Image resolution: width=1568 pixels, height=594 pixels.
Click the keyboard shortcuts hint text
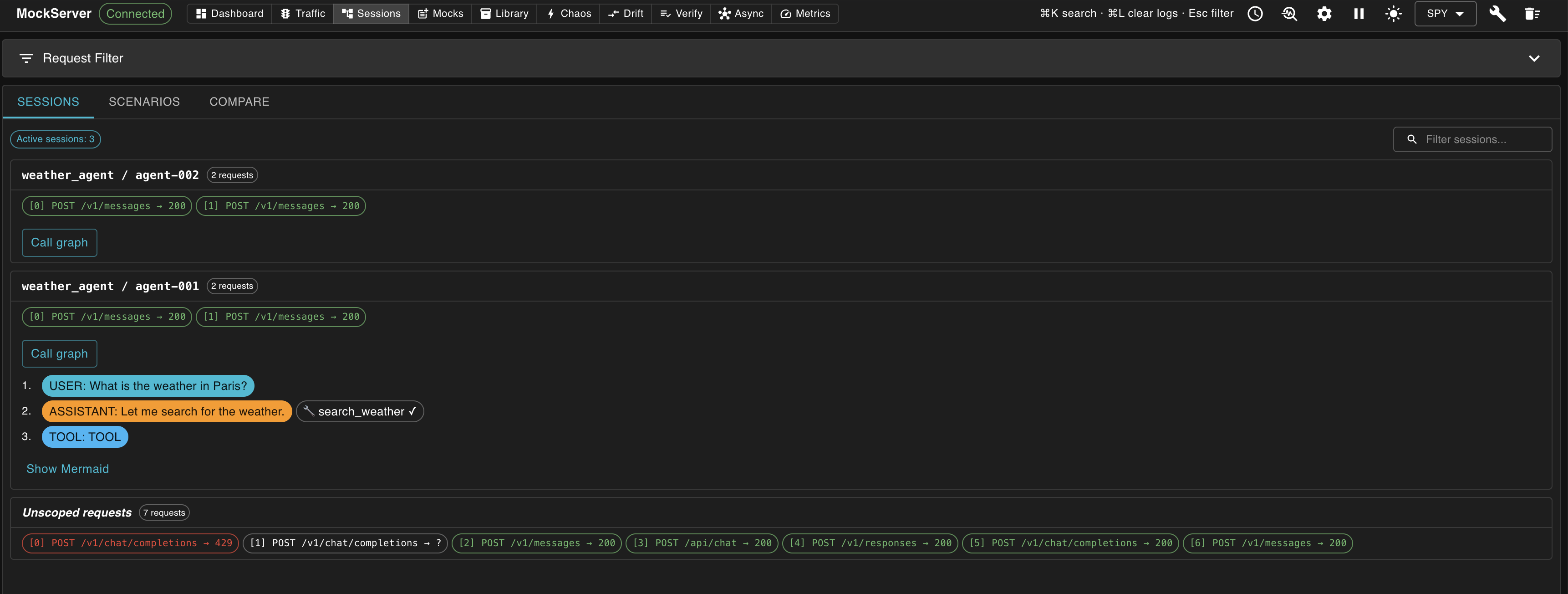click(1136, 13)
